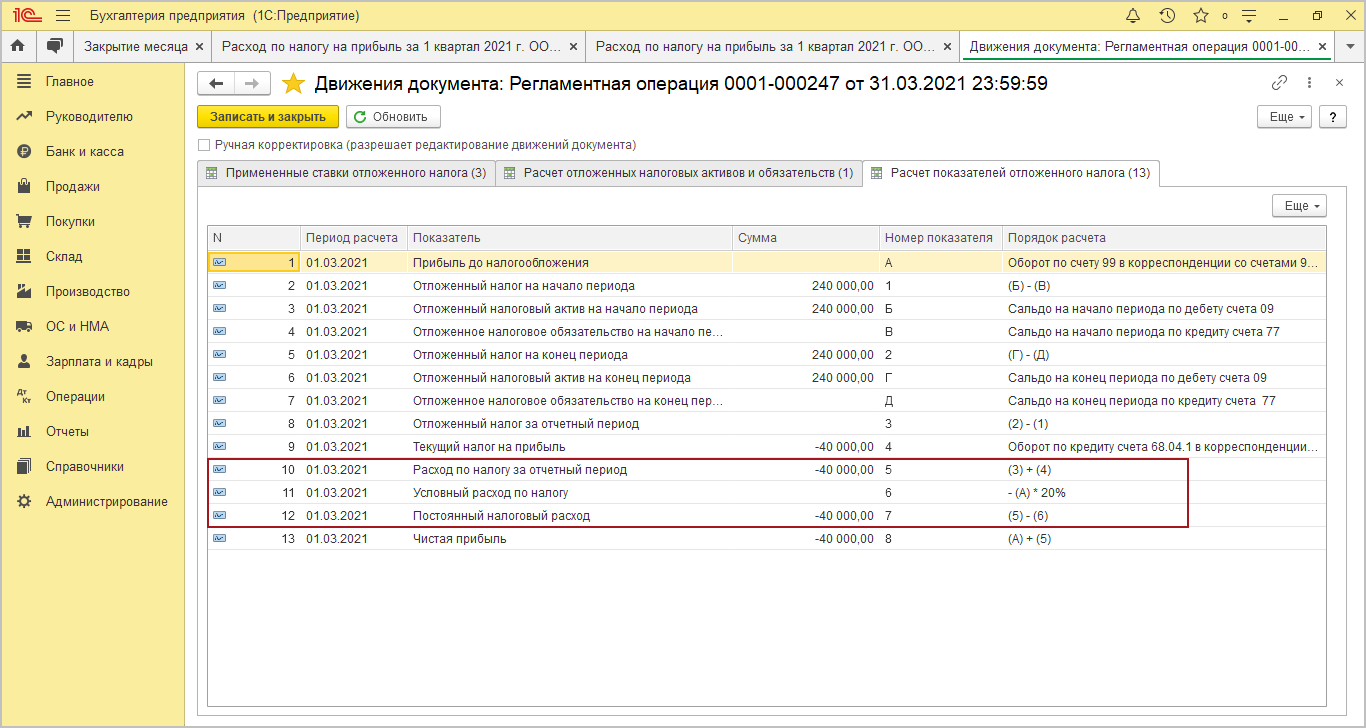Open the discussions chat icon

pyautogui.click(x=54, y=46)
